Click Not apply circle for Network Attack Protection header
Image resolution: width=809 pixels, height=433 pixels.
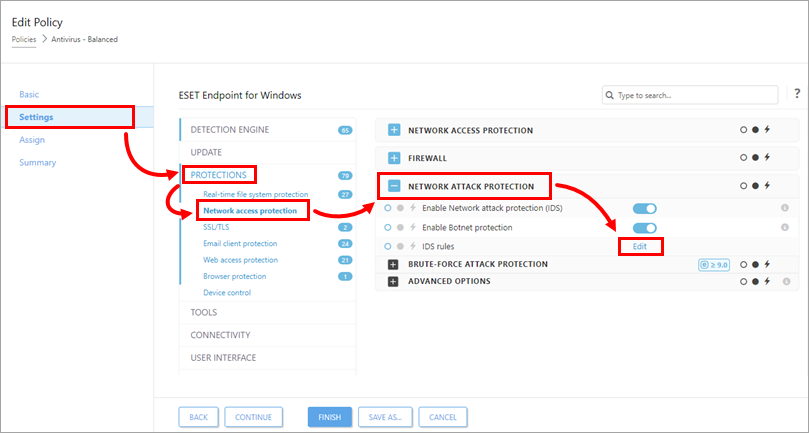(x=743, y=186)
